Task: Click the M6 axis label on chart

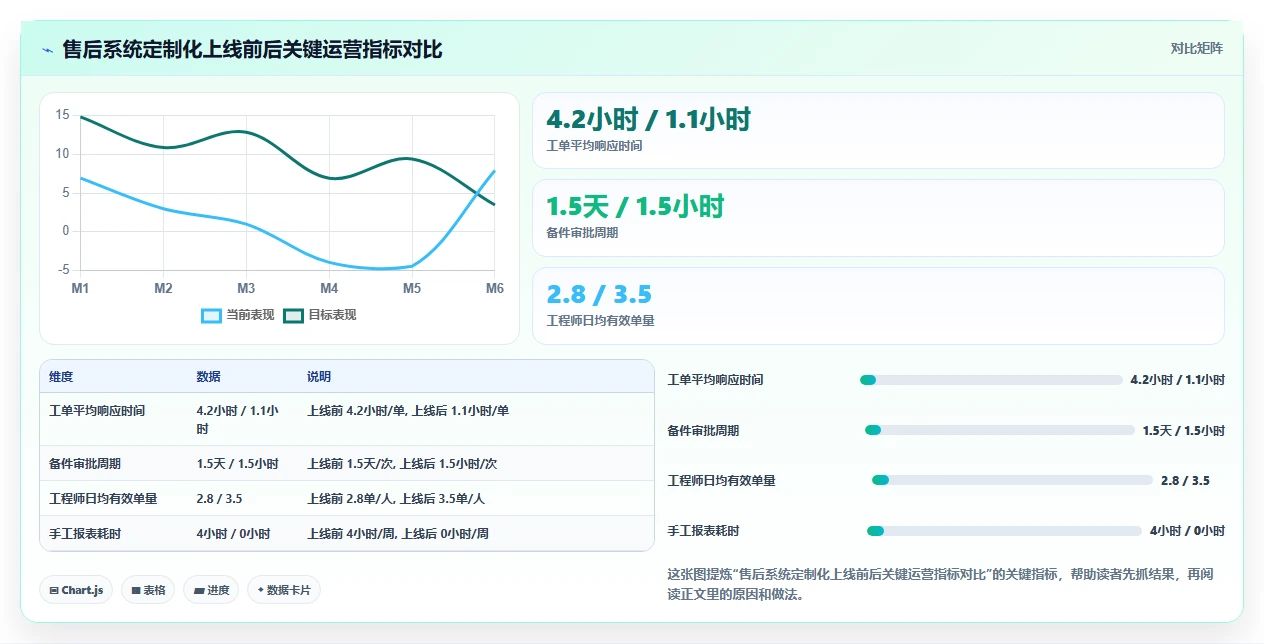Action: 495,288
